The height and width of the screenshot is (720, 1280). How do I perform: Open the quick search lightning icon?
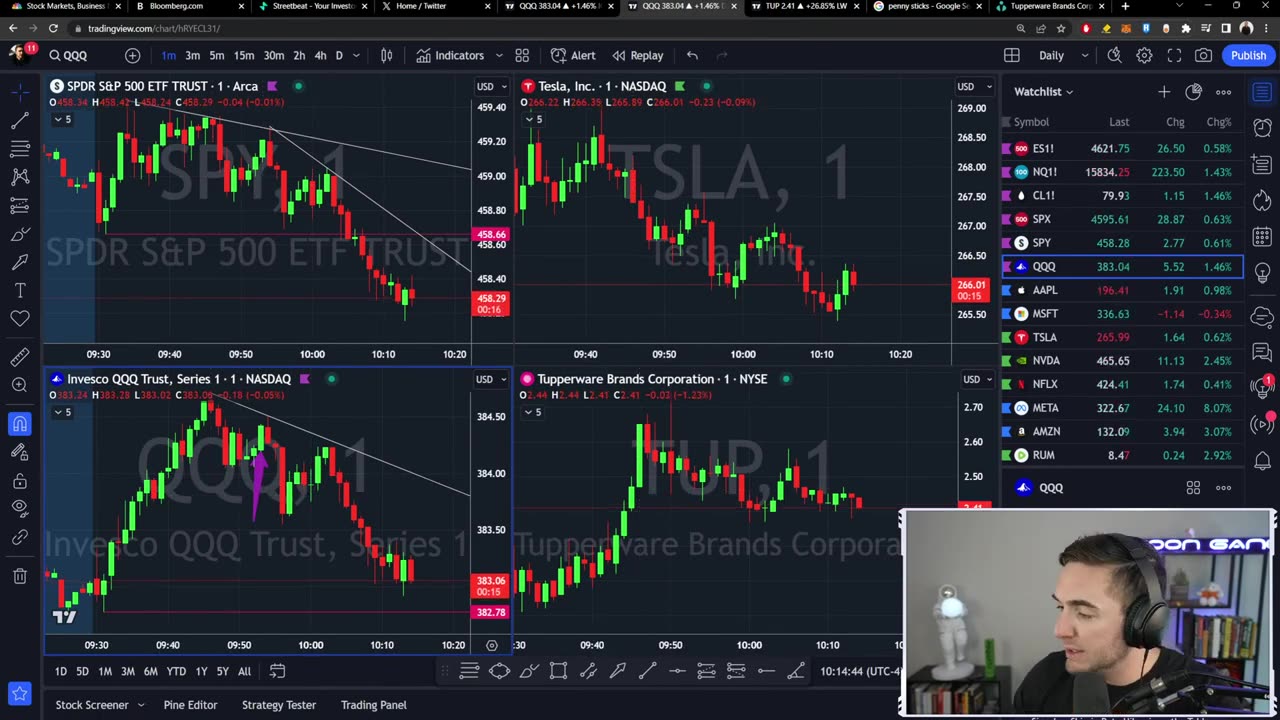coord(1114,56)
